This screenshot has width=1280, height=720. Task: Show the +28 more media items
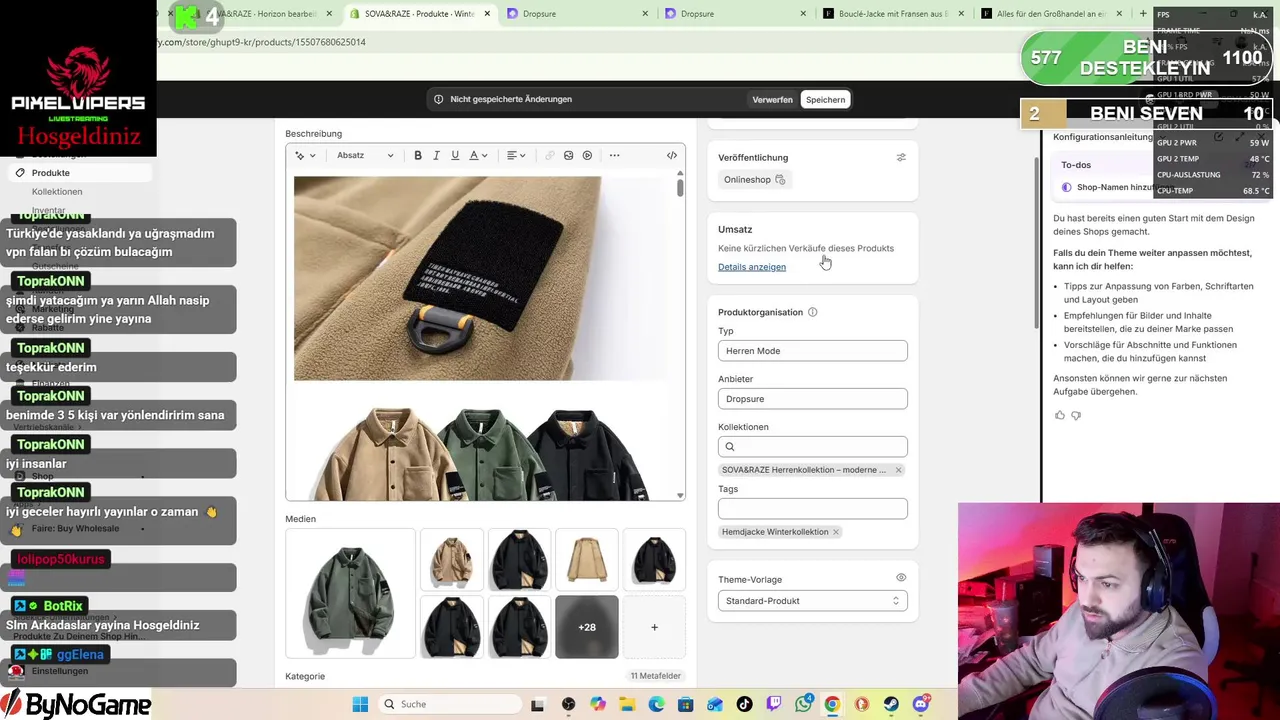587,627
